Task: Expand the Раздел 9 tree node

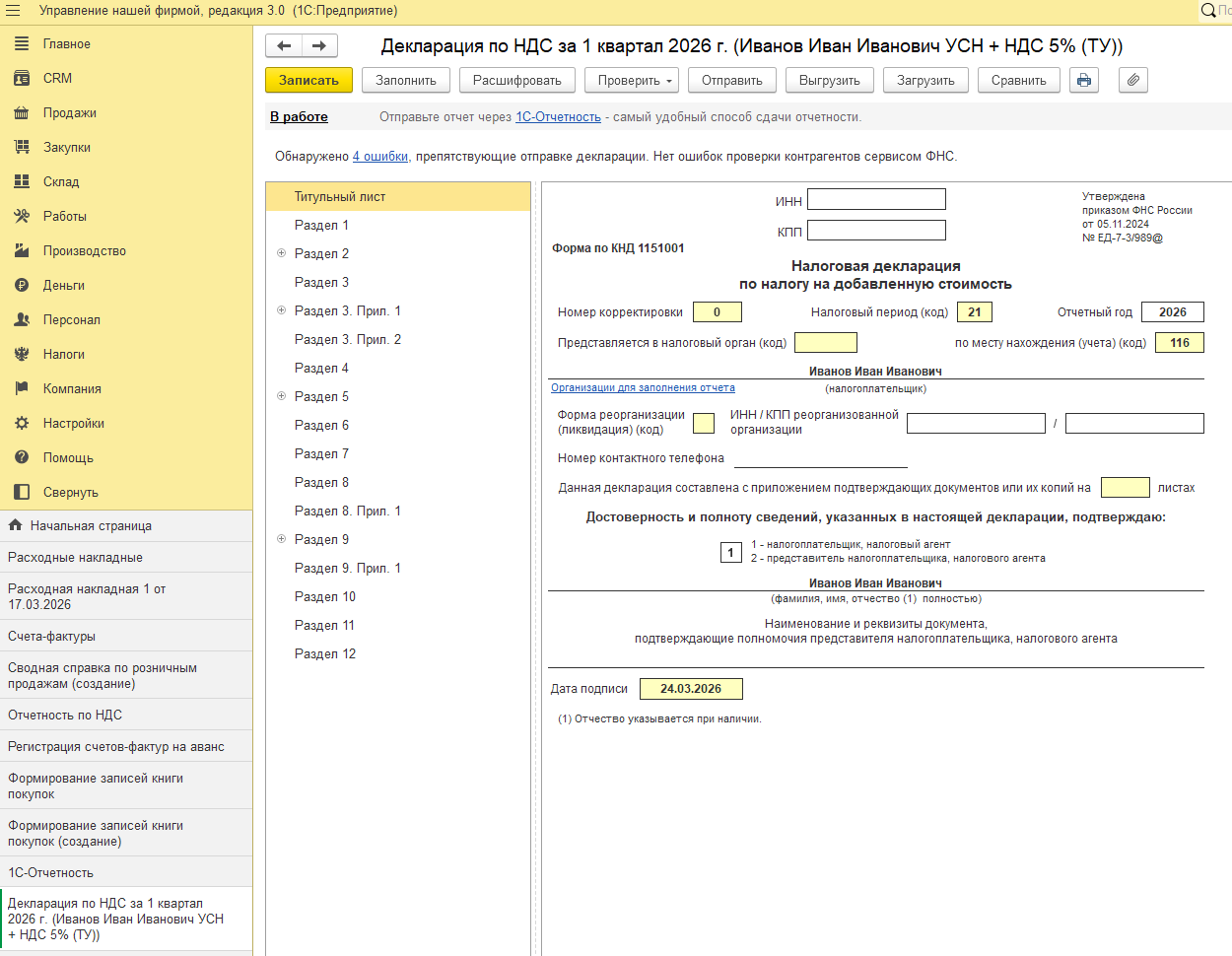Action: [281, 539]
